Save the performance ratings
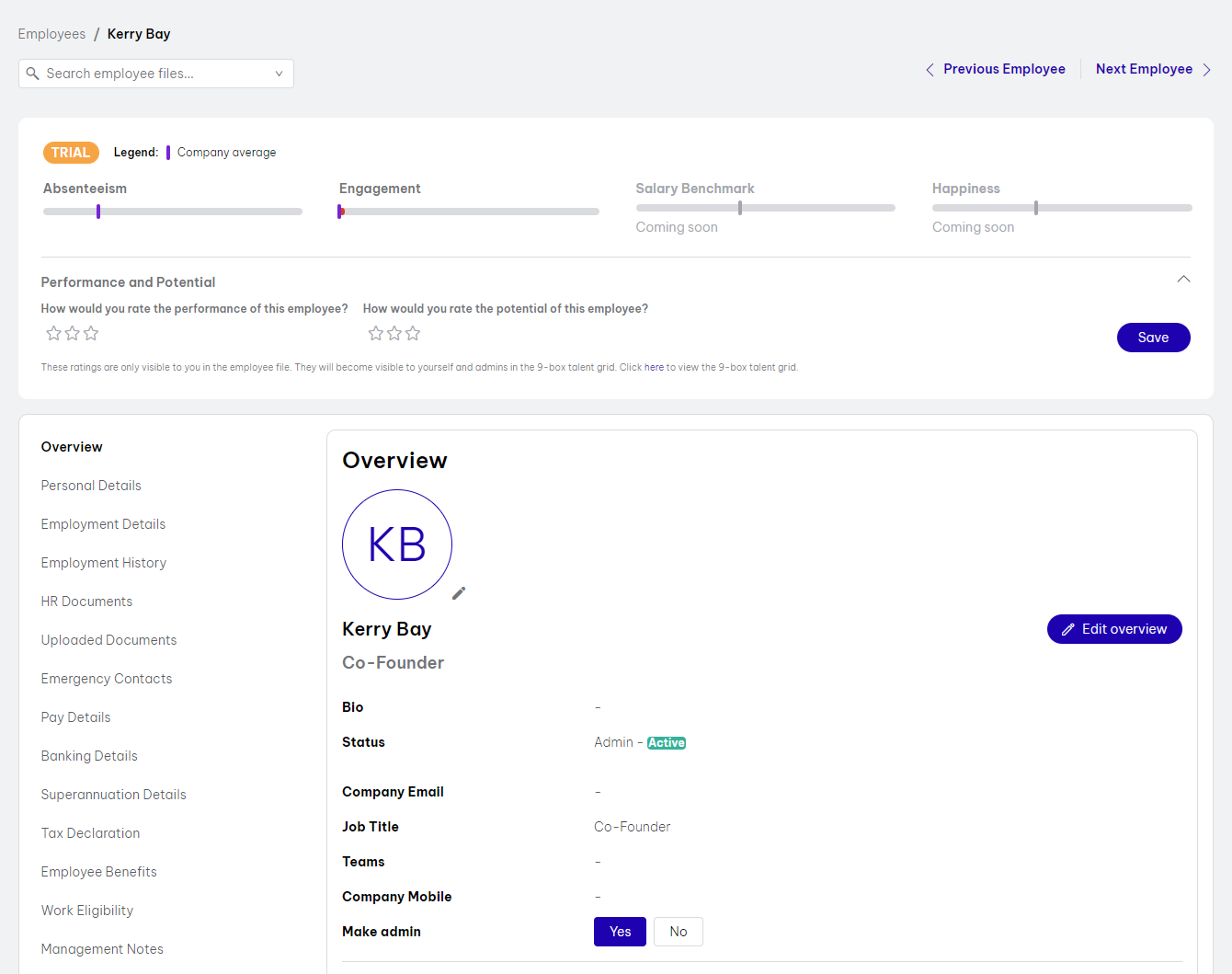The image size is (1232, 974). tap(1153, 338)
